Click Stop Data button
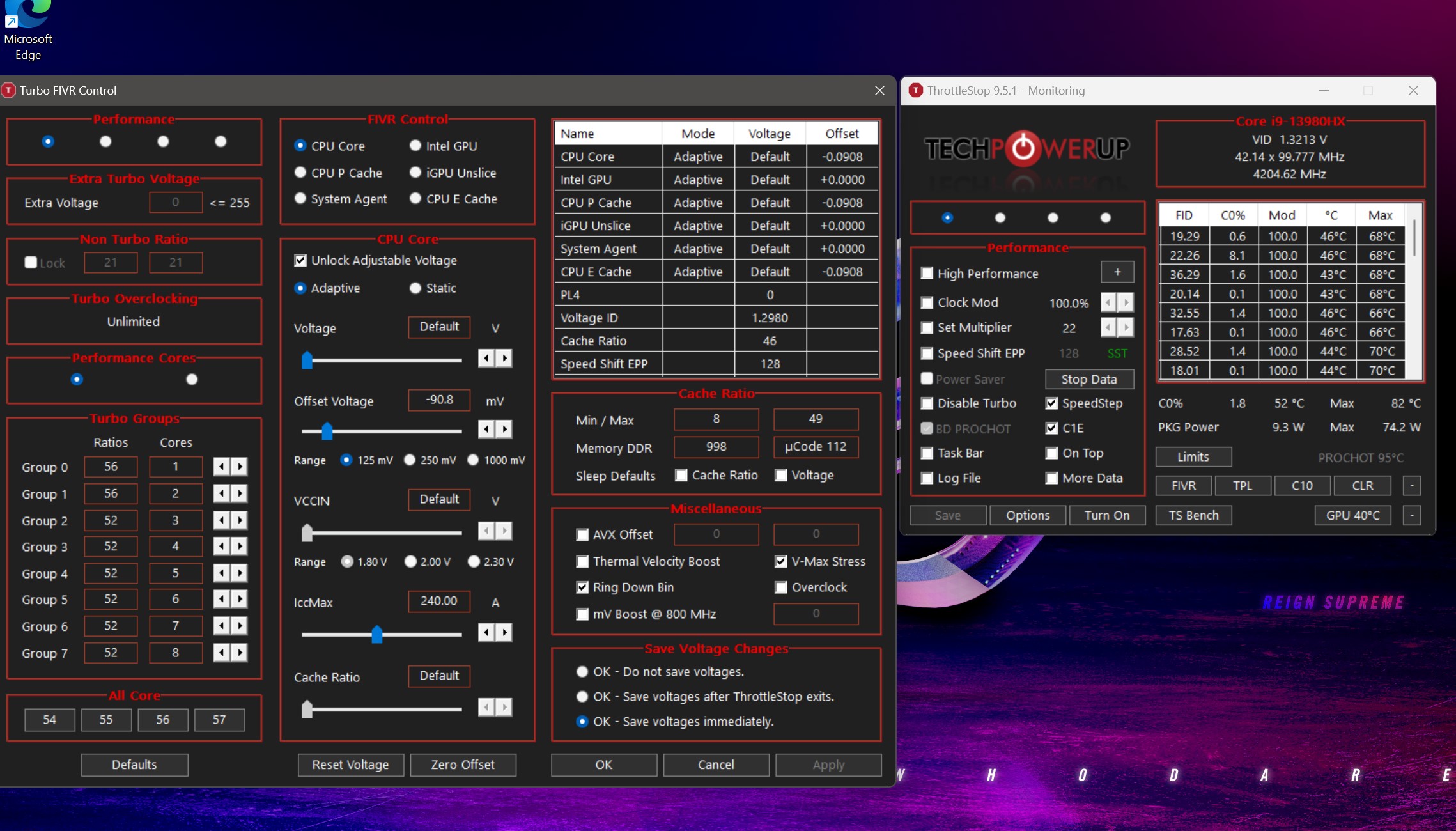The image size is (1456, 831). 1089,379
